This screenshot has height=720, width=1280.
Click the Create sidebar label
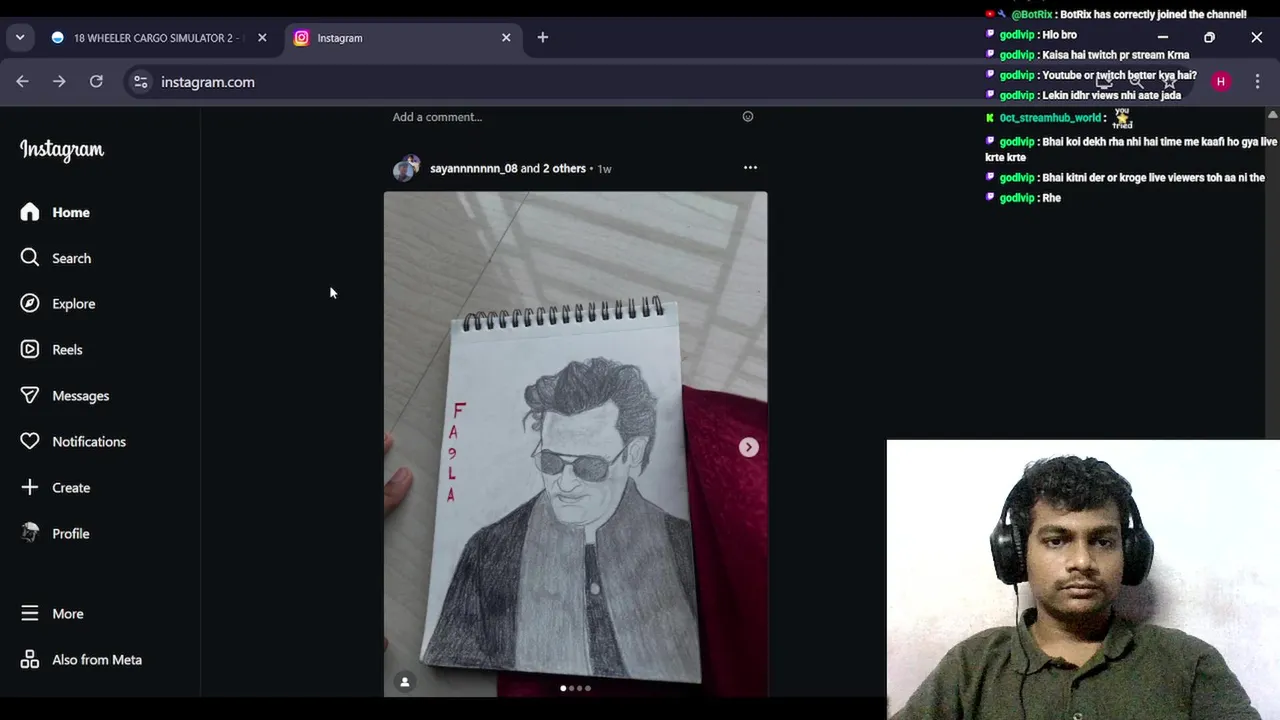point(71,488)
